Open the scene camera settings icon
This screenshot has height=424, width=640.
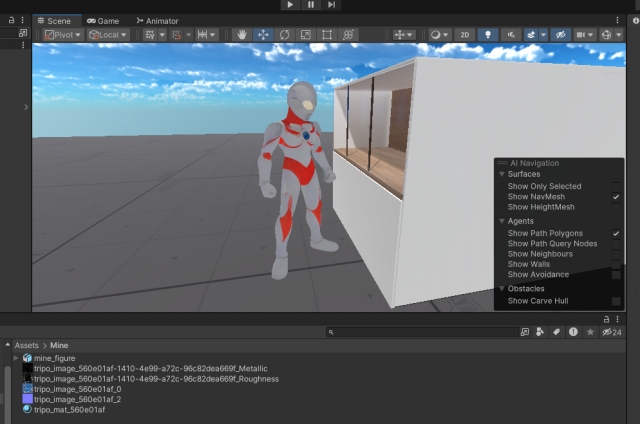(x=580, y=35)
